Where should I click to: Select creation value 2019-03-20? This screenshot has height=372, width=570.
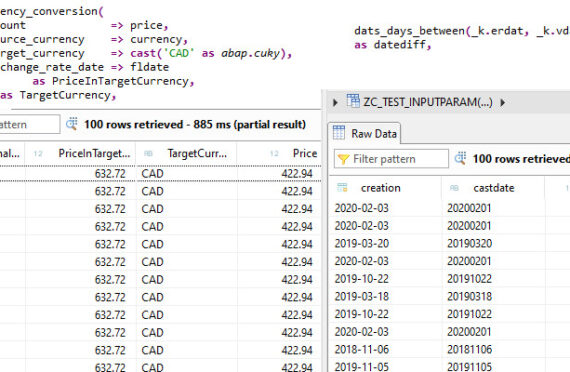(362, 243)
